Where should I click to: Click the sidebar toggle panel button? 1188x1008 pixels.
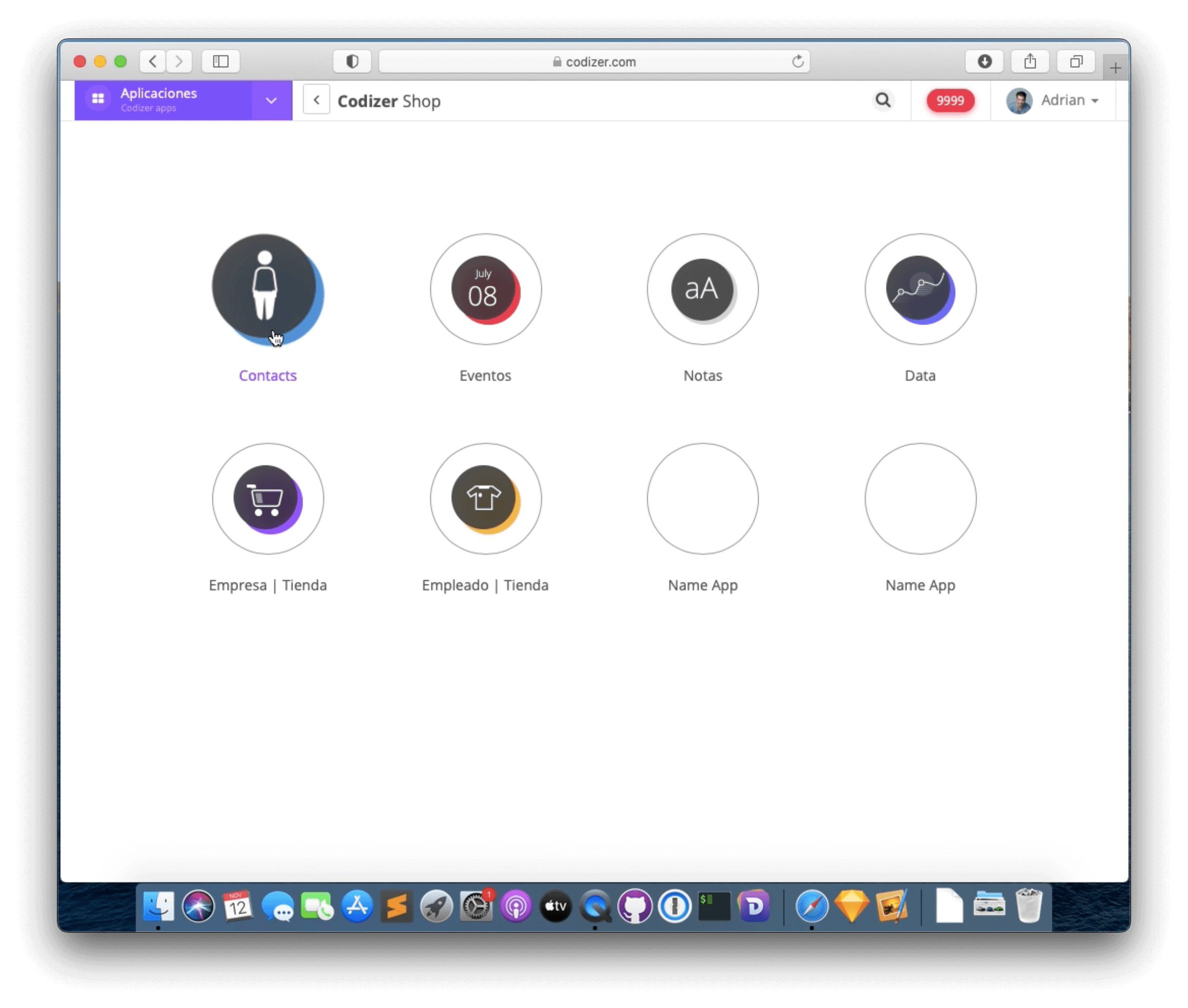coord(221,61)
